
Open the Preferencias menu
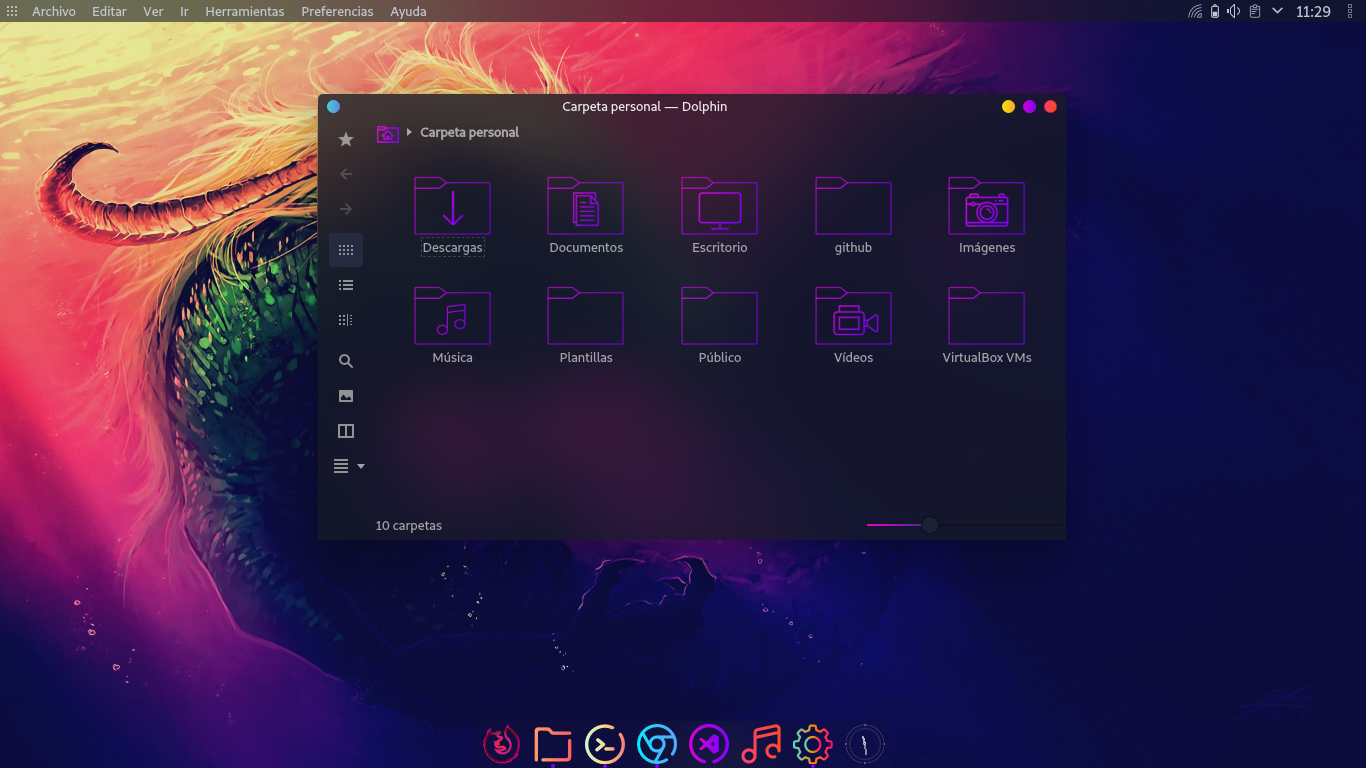[337, 11]
